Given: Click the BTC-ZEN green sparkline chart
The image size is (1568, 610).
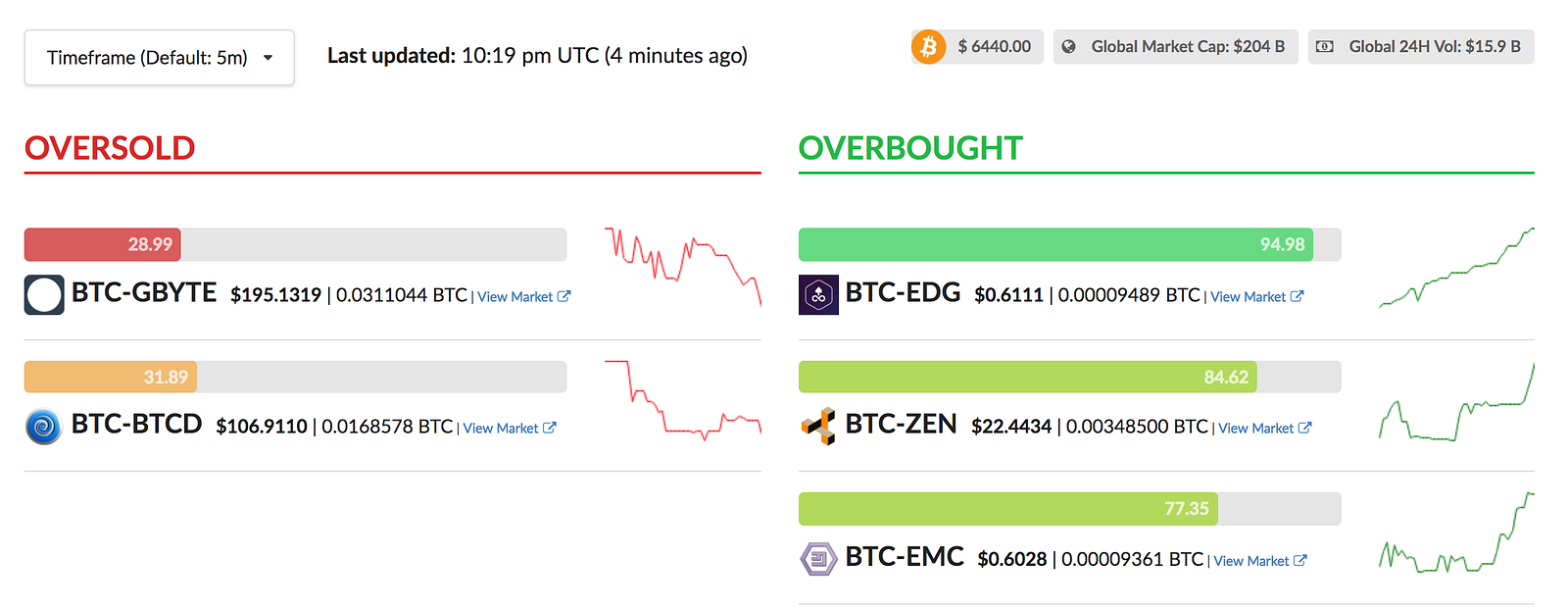Looking at the screenshot, I should pyautogui.click(x=1456, y=401).
